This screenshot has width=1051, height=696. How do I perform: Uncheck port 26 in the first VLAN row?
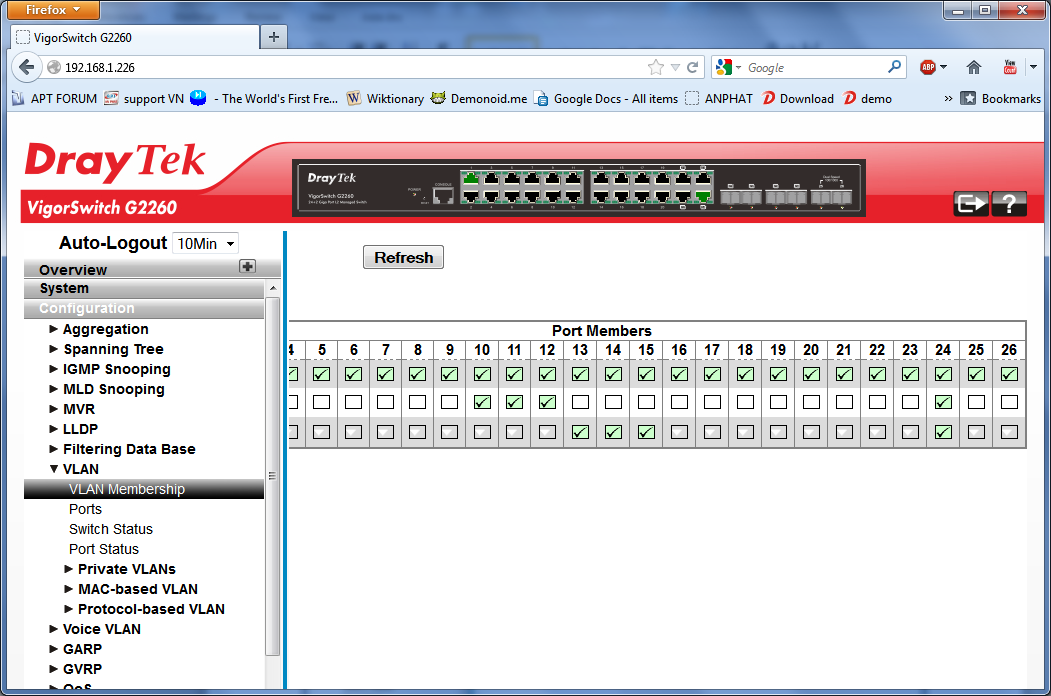[1009, 374]
